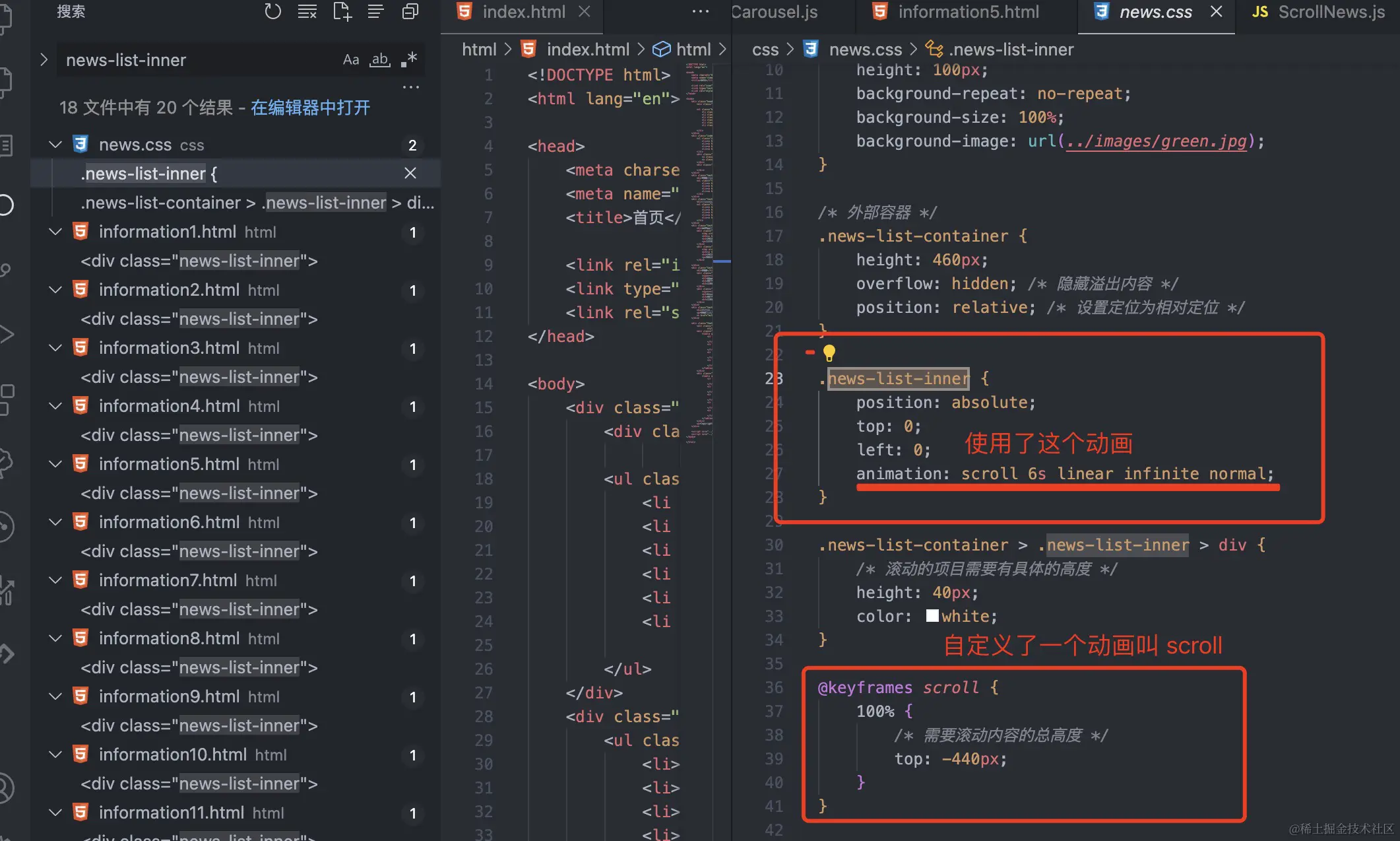Open the green.jpg image URL link
1400x841 pixels.
pos(1156,141)
